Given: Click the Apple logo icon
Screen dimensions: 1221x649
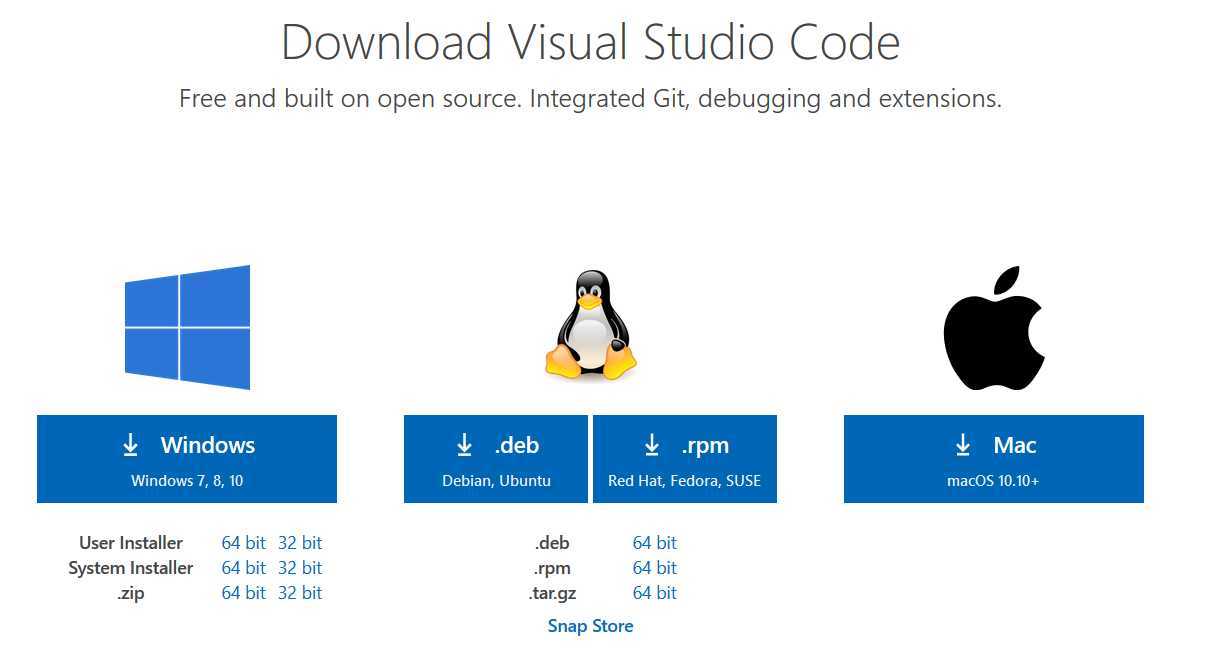Looking at the screenshot, I should coord(994,328).
